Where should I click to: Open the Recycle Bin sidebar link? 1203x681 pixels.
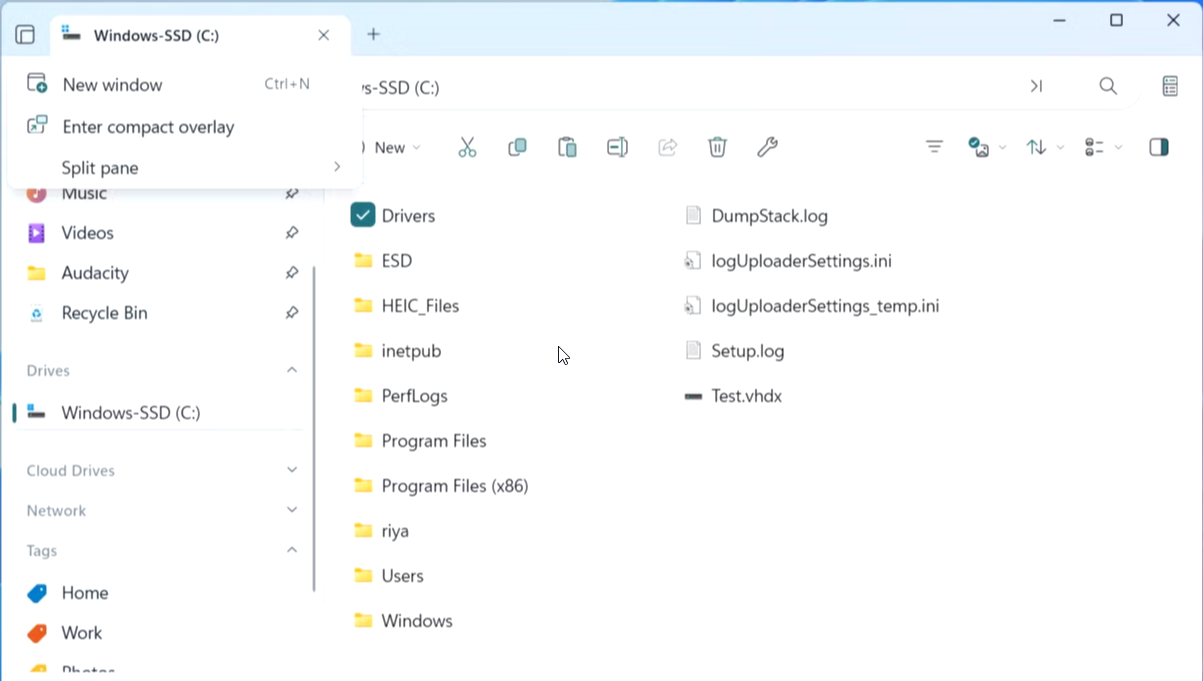click(104, 313)
